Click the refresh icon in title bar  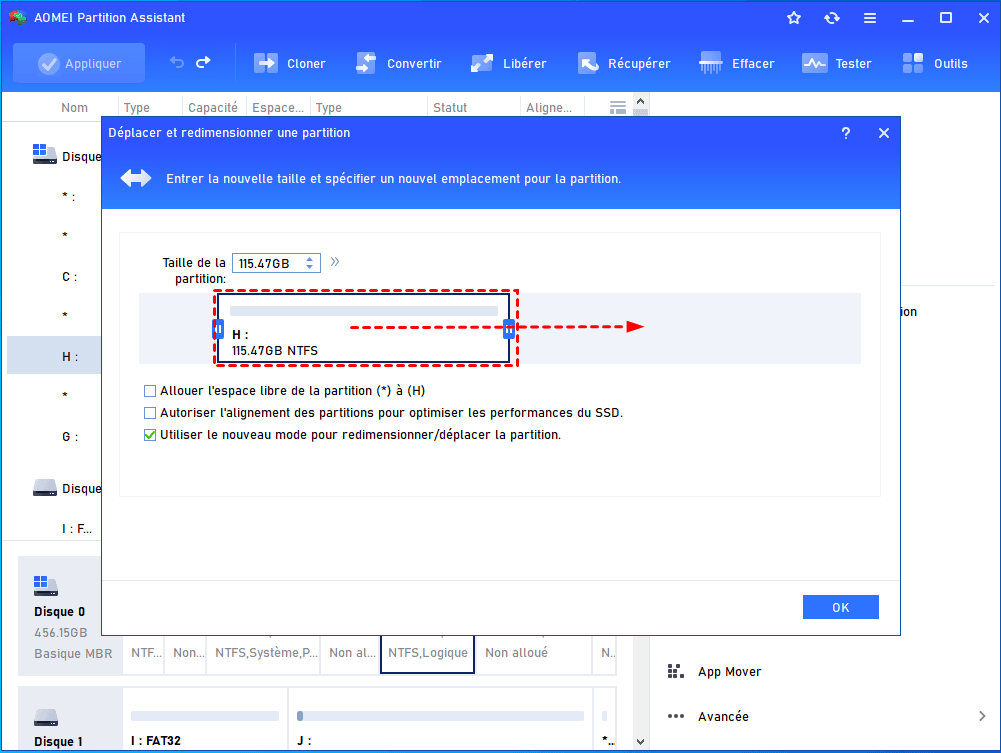(x=831, y=18)
